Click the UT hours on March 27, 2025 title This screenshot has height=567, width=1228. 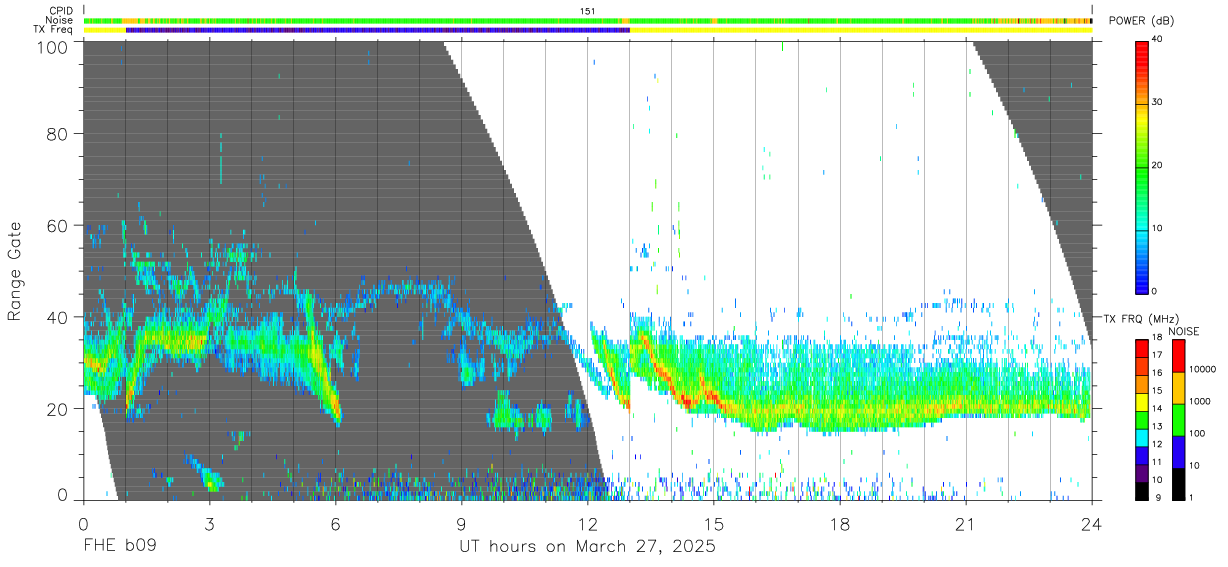[x=588, y=548]
